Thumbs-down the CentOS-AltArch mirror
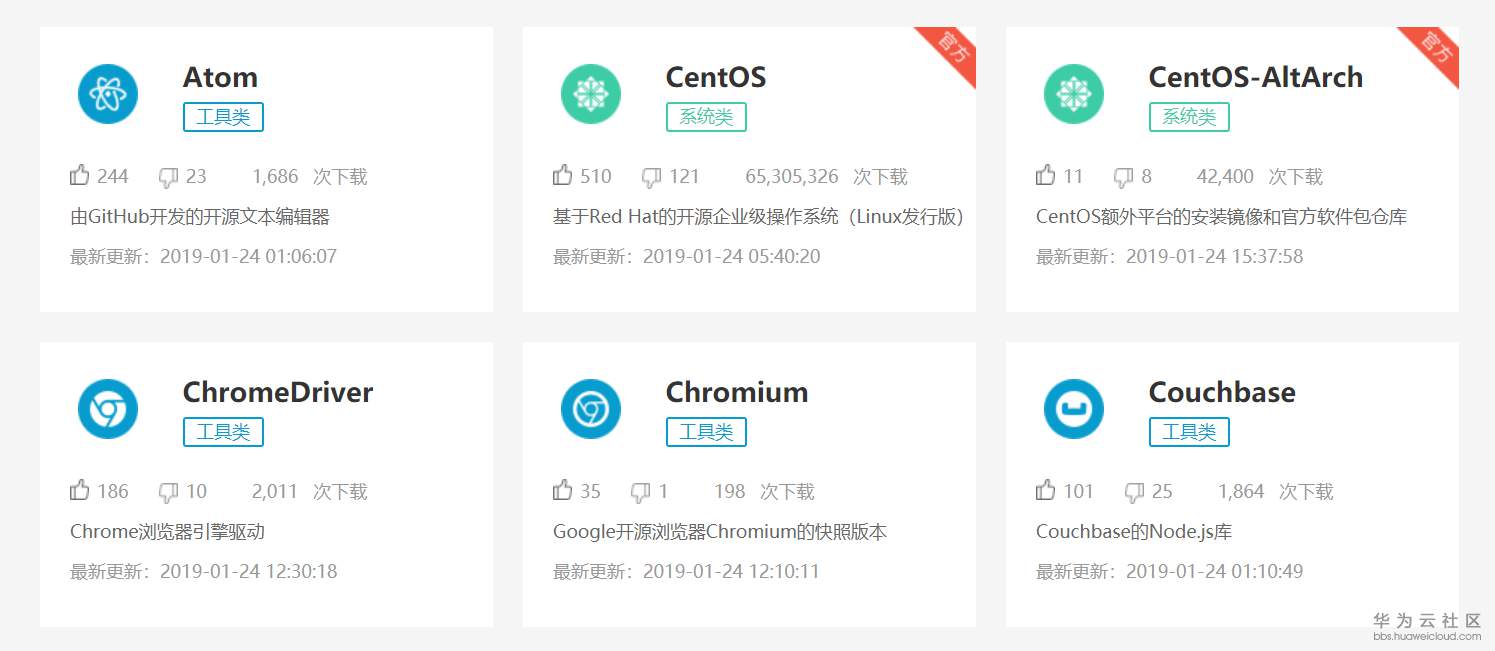Screen dimensions: 1495x651 coord(1124,178)
